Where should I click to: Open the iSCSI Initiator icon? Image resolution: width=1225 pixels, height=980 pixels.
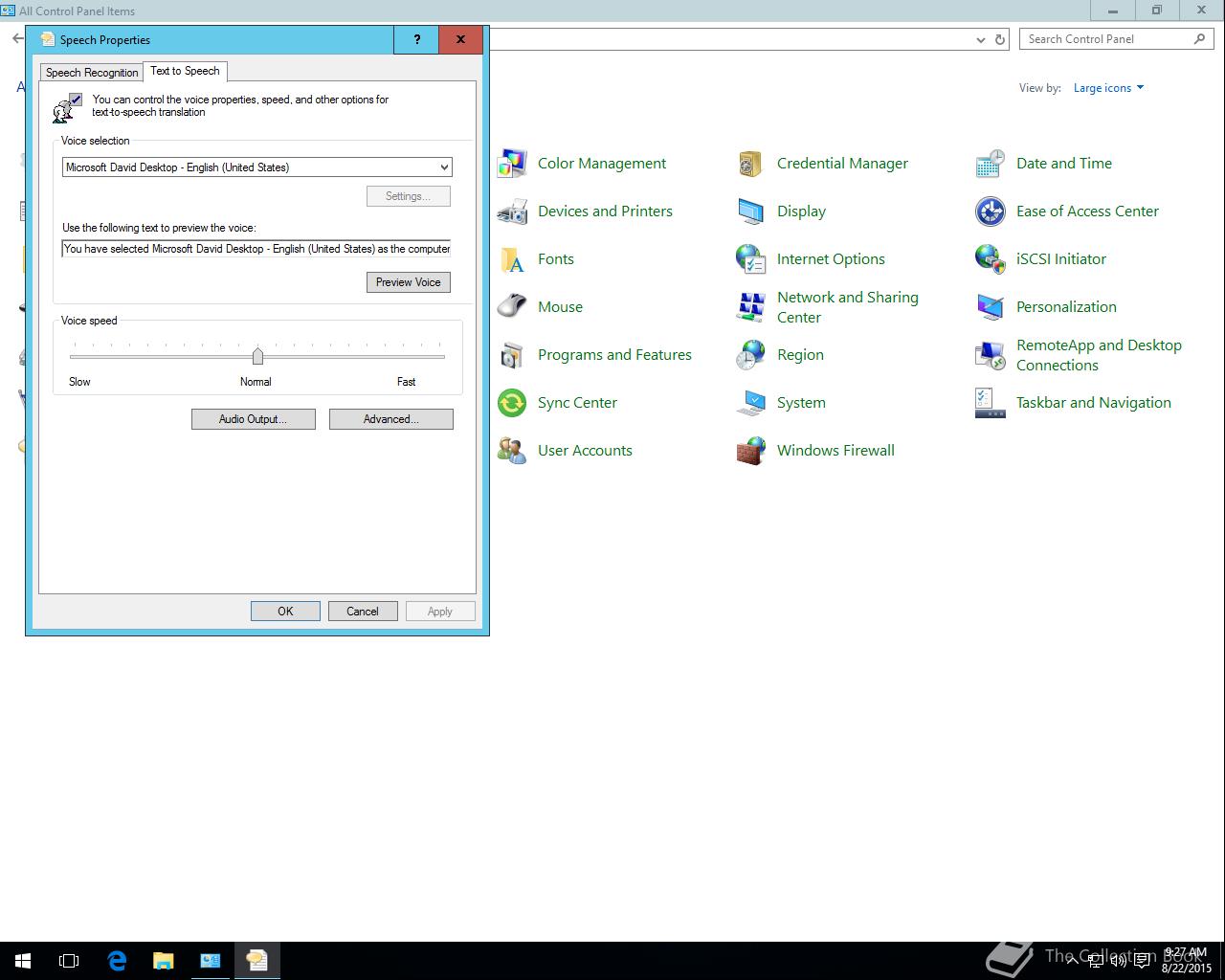tap(991, 259)
